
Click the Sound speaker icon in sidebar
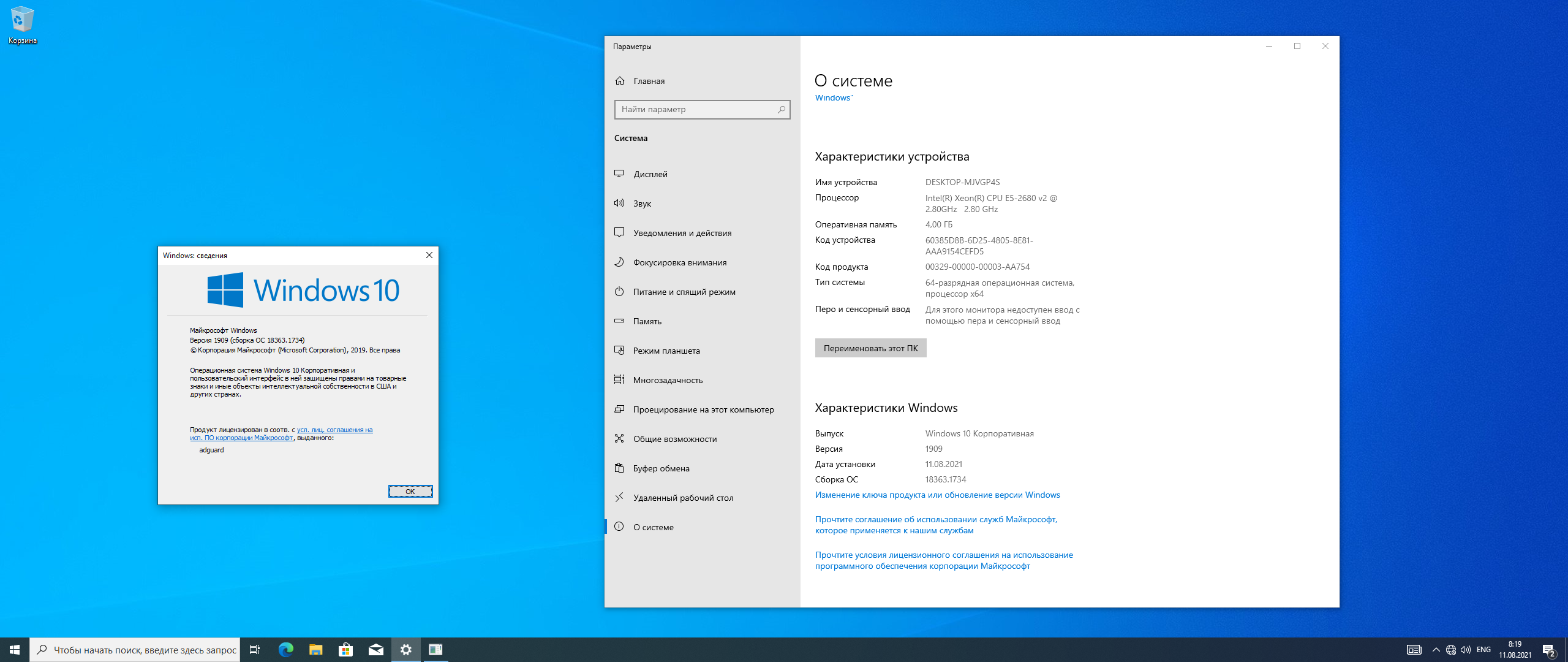click(619, 203)
